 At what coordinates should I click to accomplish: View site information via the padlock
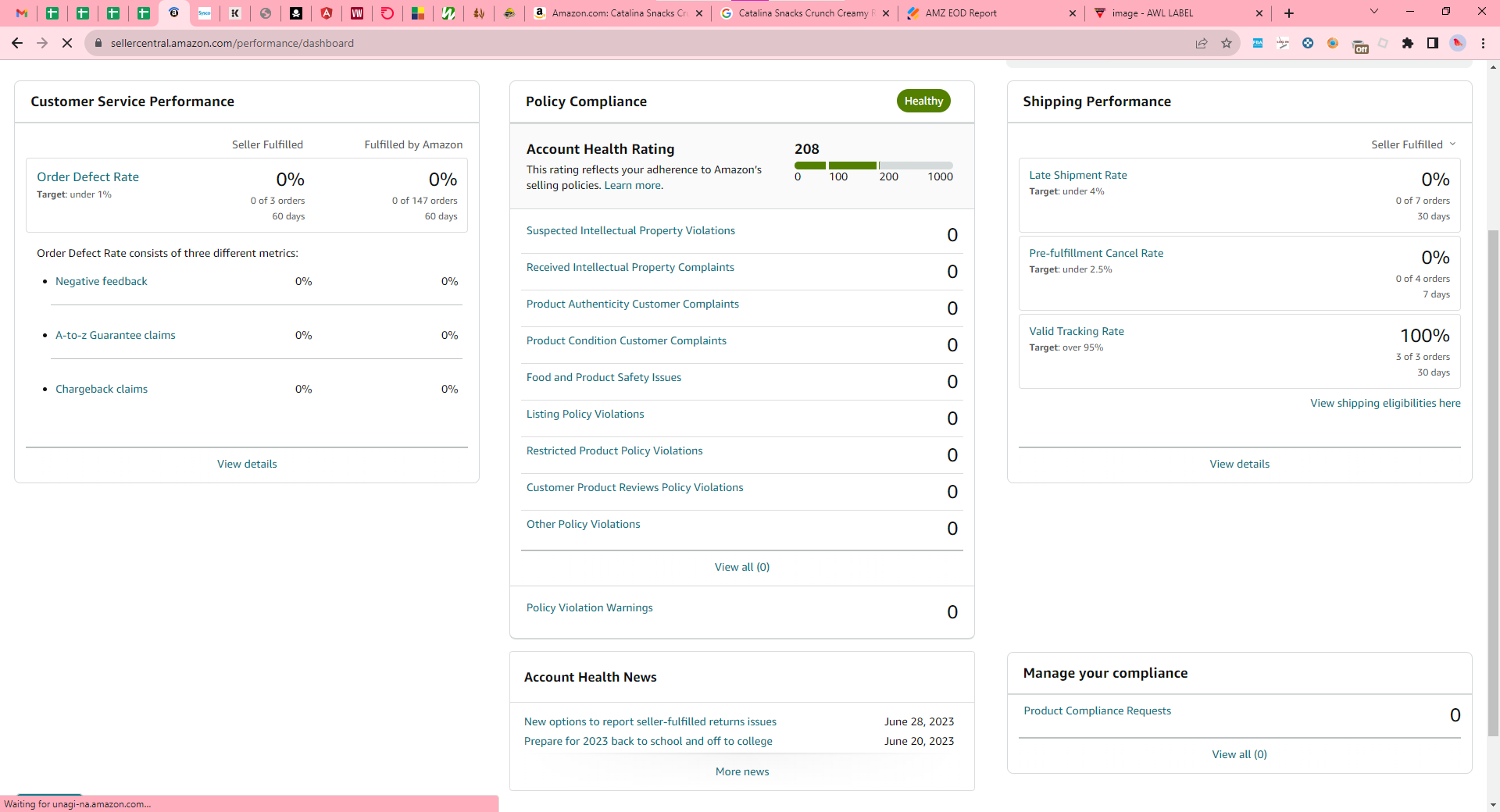click(98, 43)
